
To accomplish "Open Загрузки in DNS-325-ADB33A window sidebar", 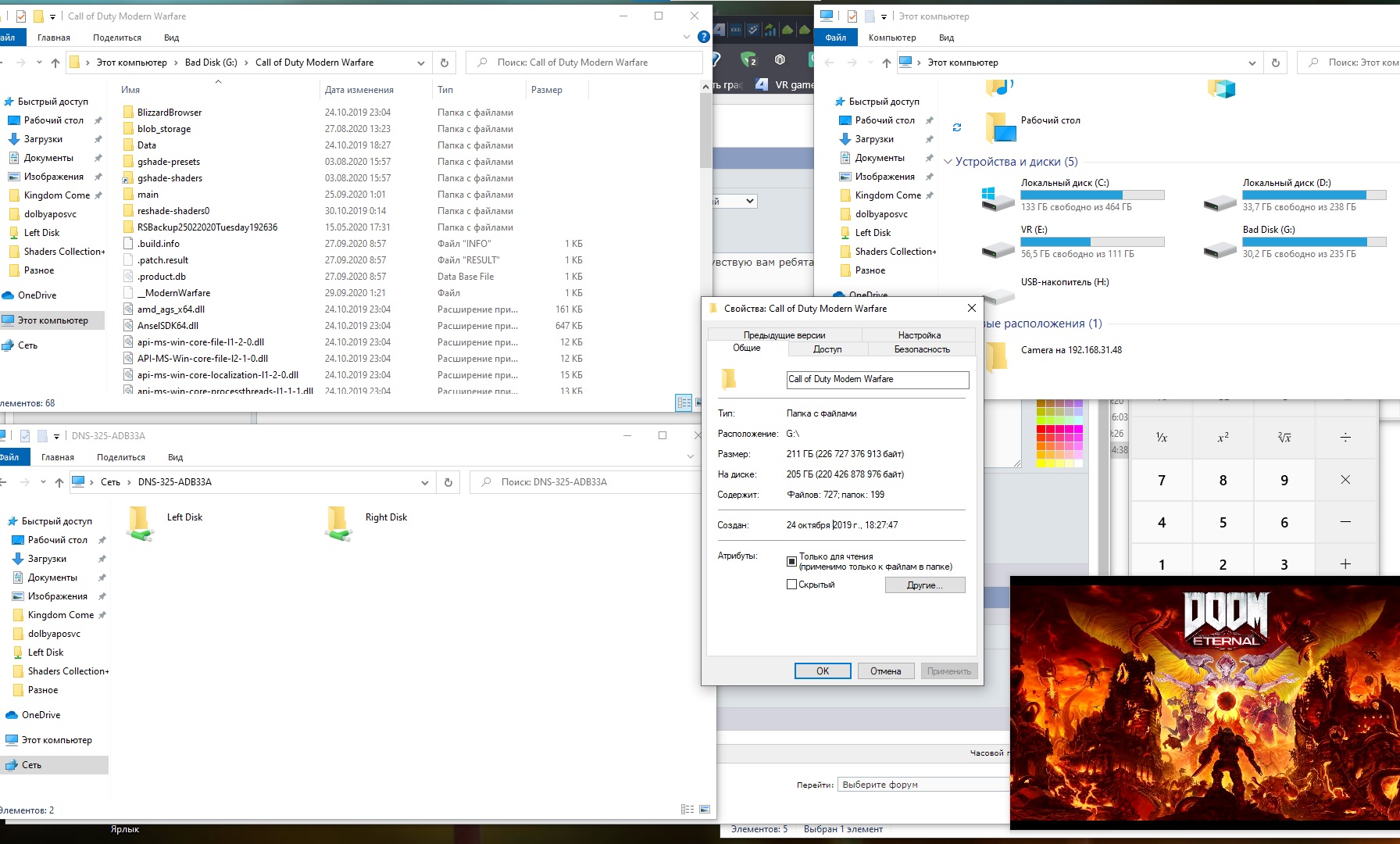I will click(47, 559).
